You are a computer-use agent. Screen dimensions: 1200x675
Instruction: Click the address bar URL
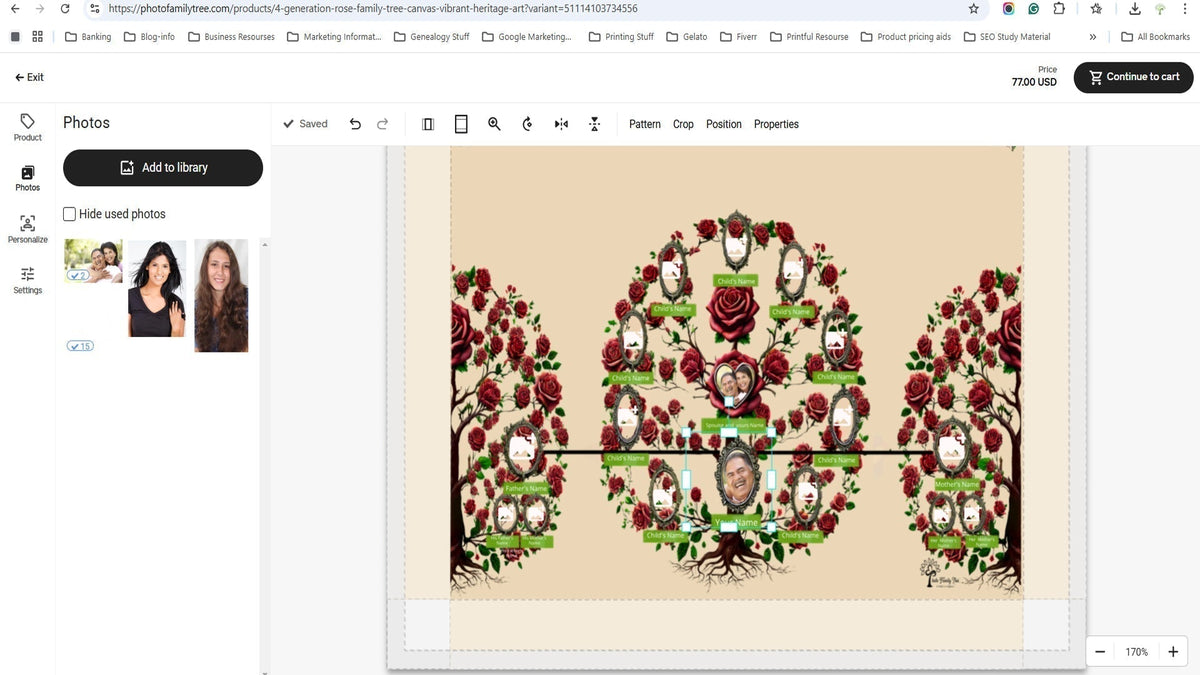(x=373, y=9)
